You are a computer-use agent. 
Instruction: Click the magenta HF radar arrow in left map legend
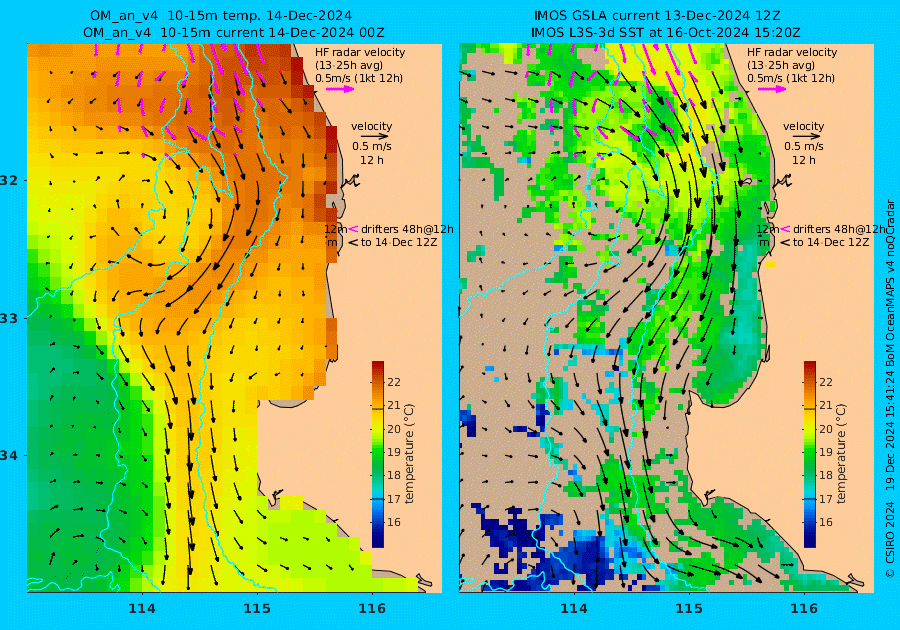point(340,89)
